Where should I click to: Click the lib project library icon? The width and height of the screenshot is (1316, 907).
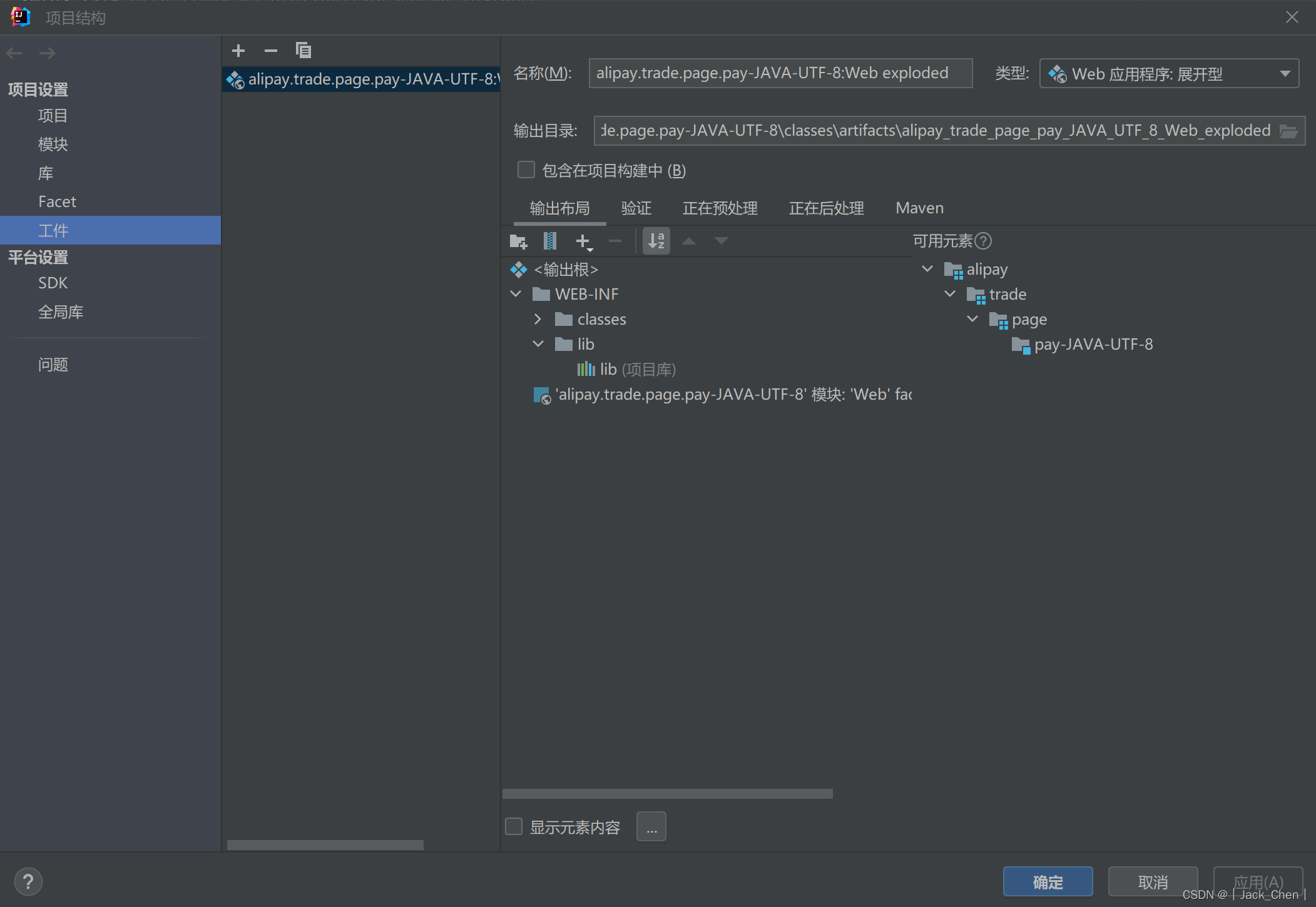pyautogui.click(x=586, y=370)
